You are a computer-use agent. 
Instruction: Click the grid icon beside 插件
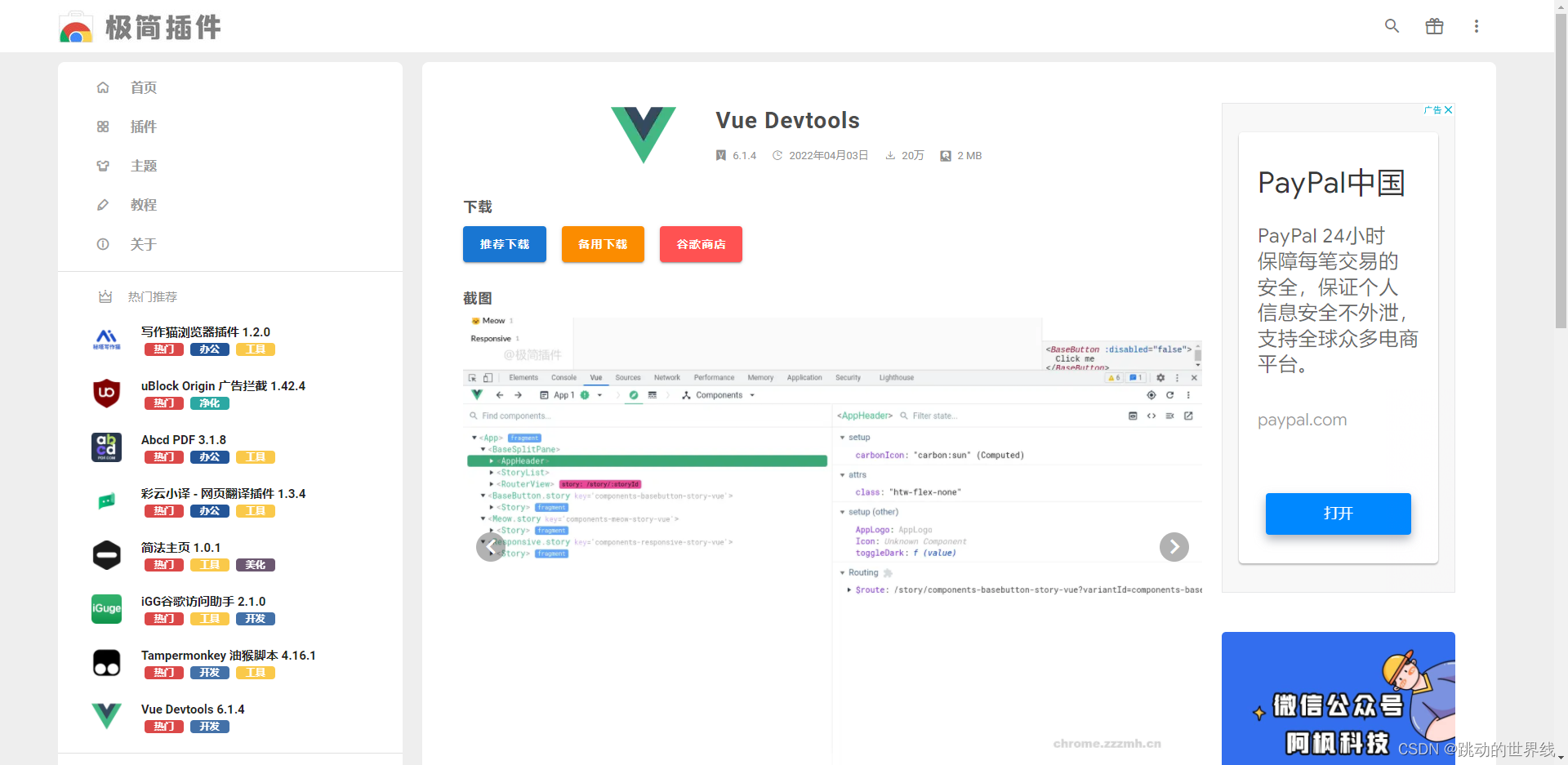point(103,127)
